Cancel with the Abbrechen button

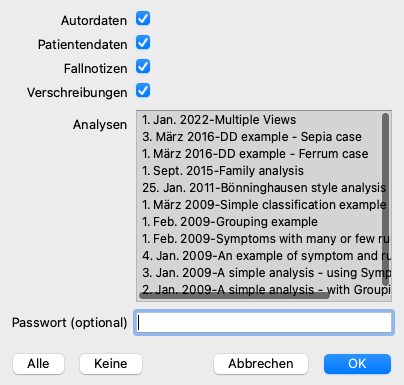(x=261, y=364)
